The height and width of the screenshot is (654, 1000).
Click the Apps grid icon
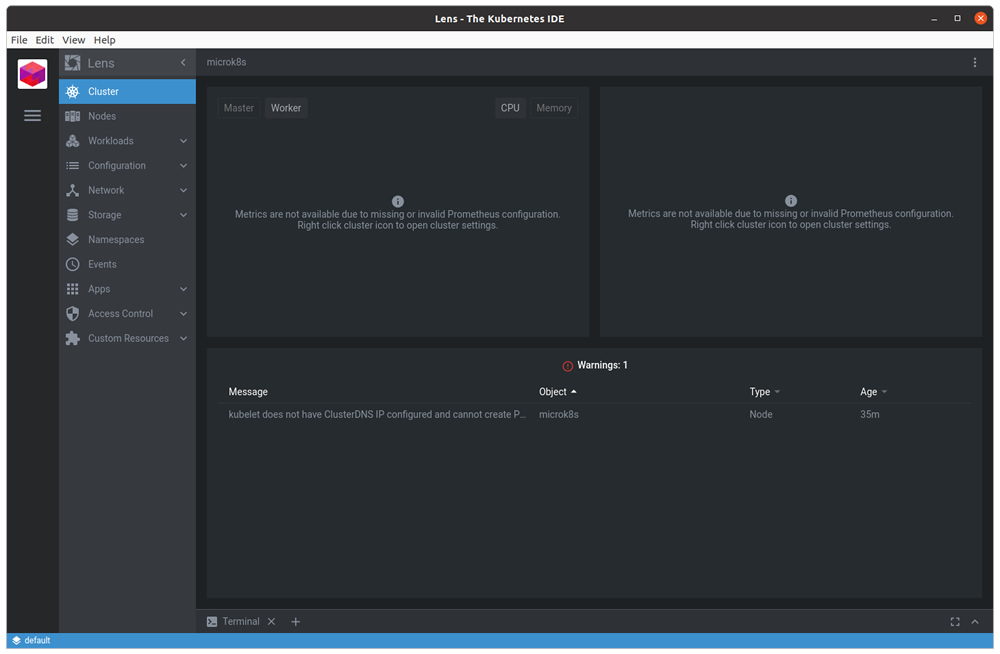coord(73,289)
